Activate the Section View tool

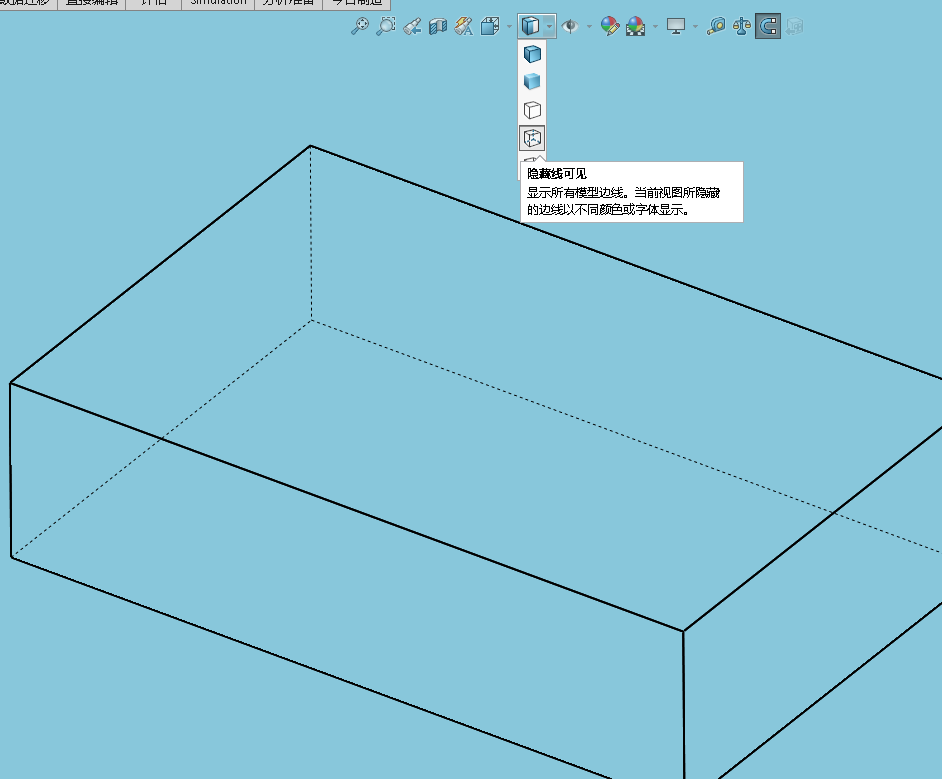[x=438, y=26]
